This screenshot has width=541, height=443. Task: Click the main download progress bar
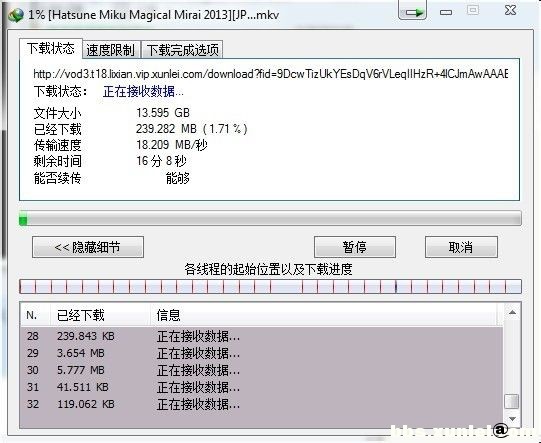pos(270,219)
